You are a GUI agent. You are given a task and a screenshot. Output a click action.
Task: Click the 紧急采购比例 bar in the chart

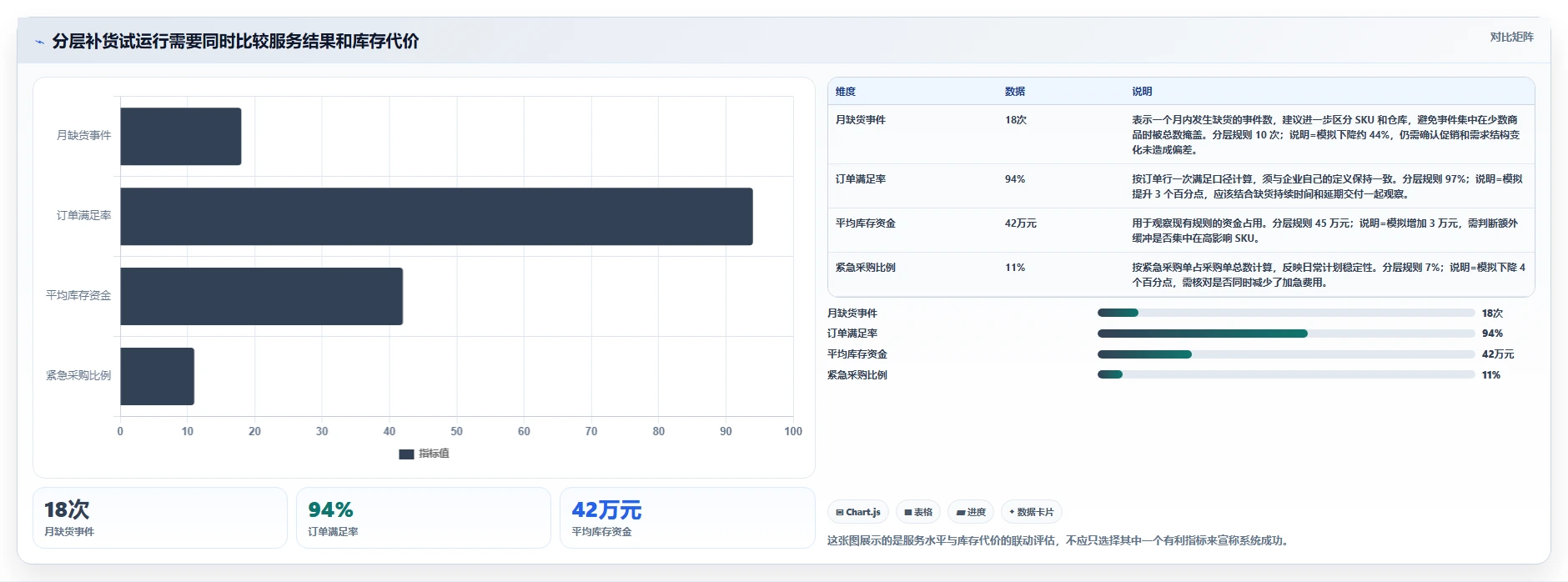158,376
